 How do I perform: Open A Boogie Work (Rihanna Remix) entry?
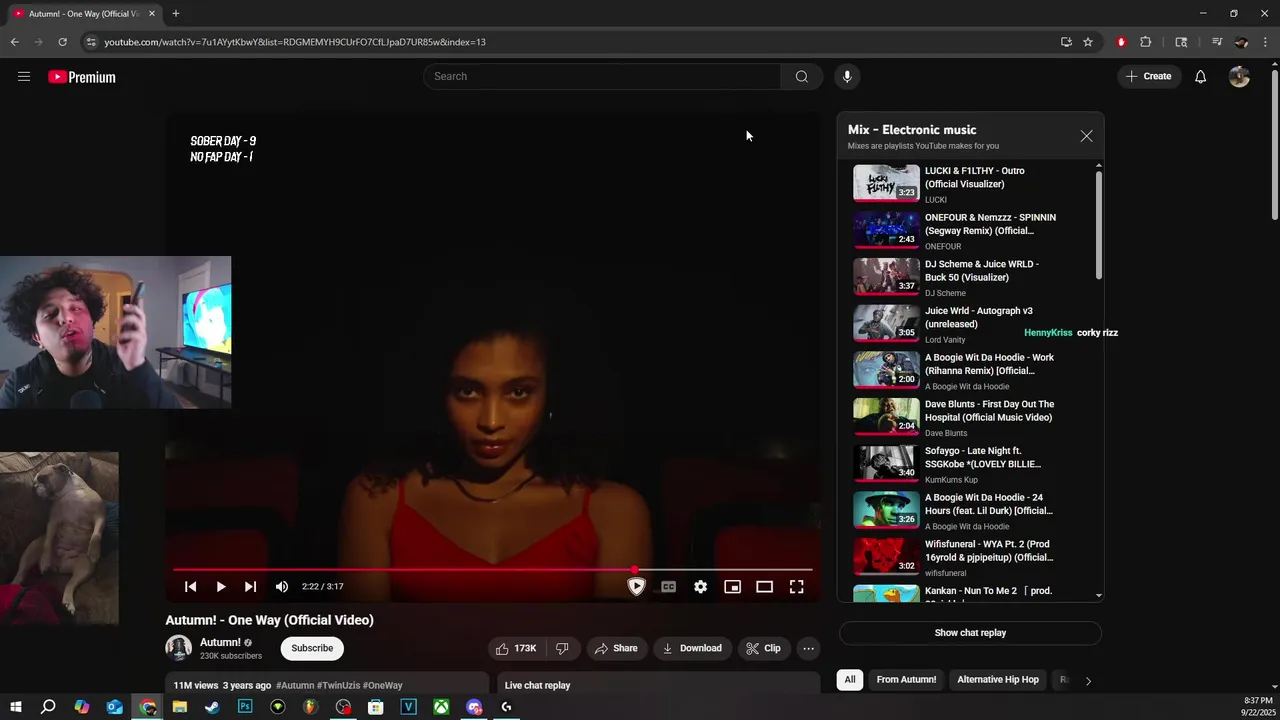[x=970, y=371]
